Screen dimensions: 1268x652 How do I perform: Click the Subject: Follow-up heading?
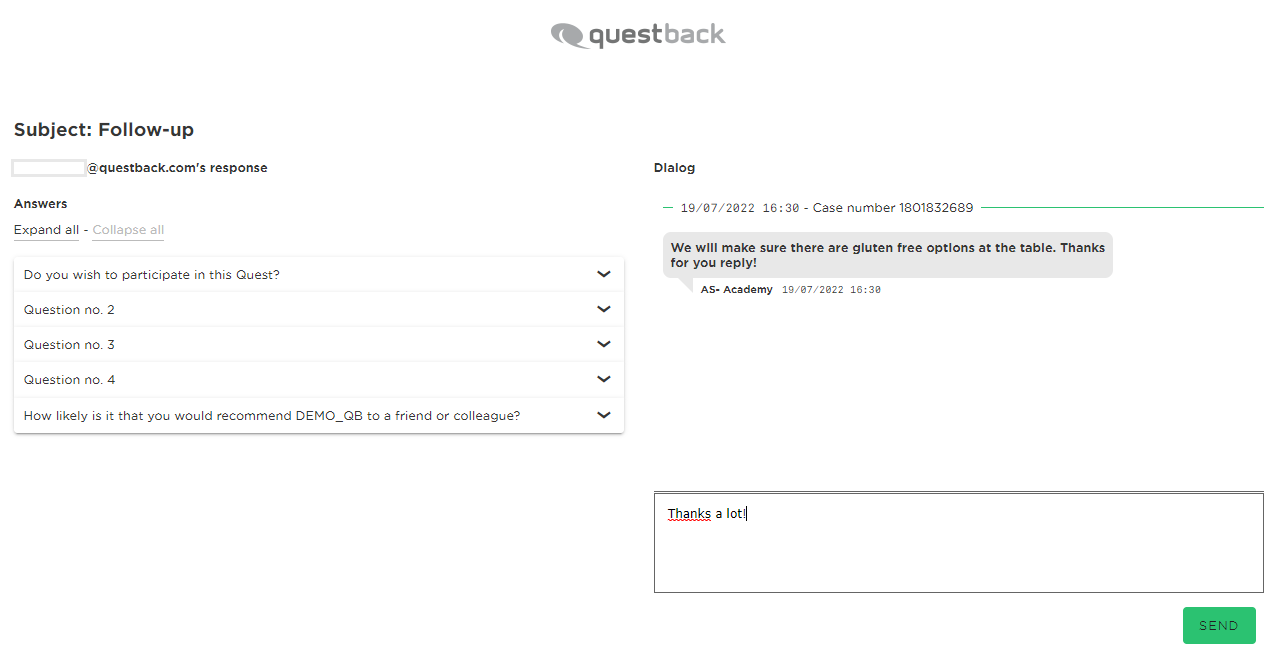click(x=104, y=130)
